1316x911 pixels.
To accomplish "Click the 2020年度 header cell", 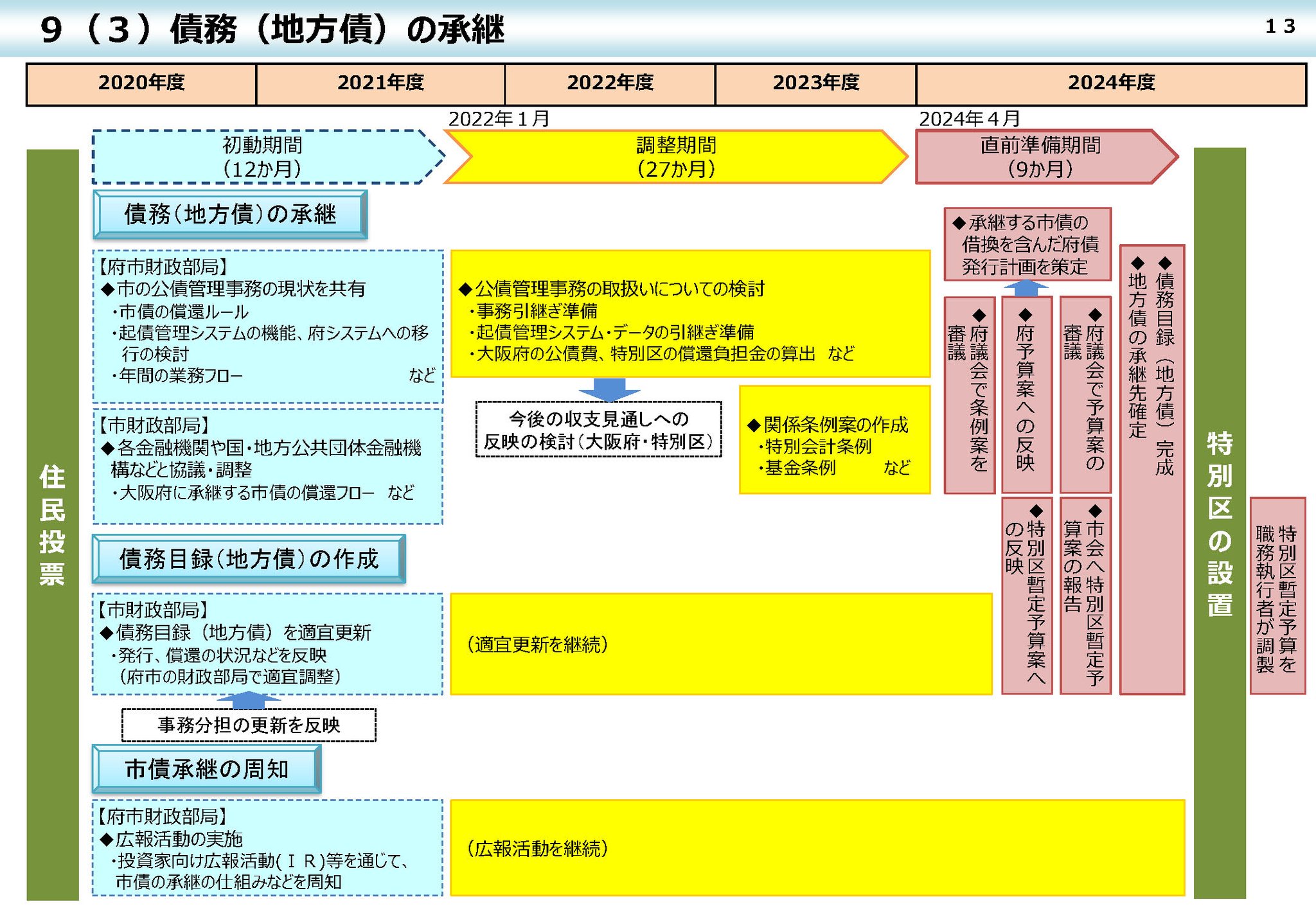I will [x=141, y=84].
